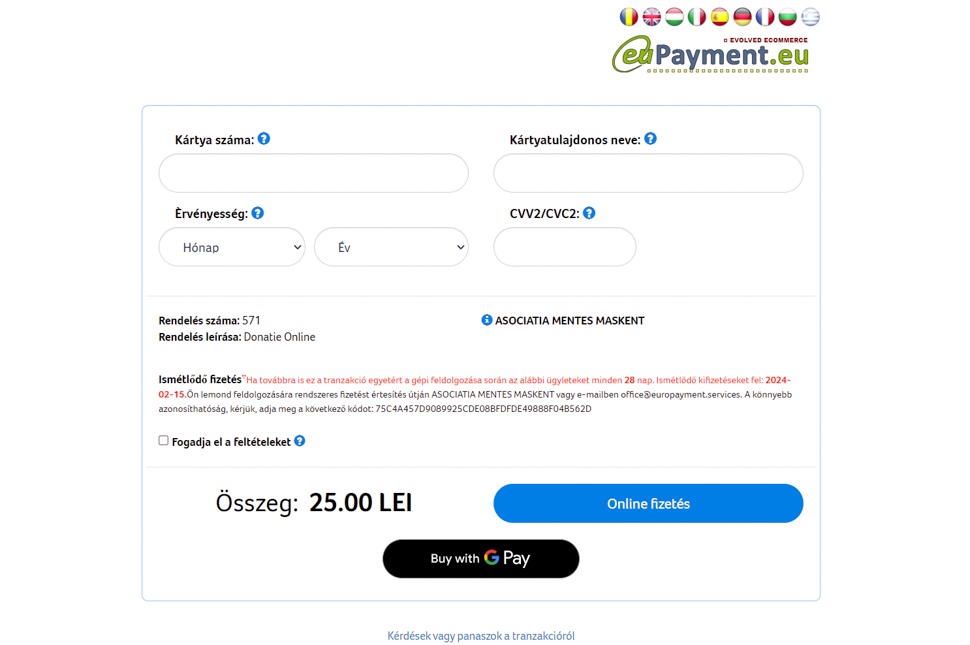The image size is (970, 645).
Task: Expand the Év expiry year dropdown
Action: pyautogui.click(x=391, y=247)
